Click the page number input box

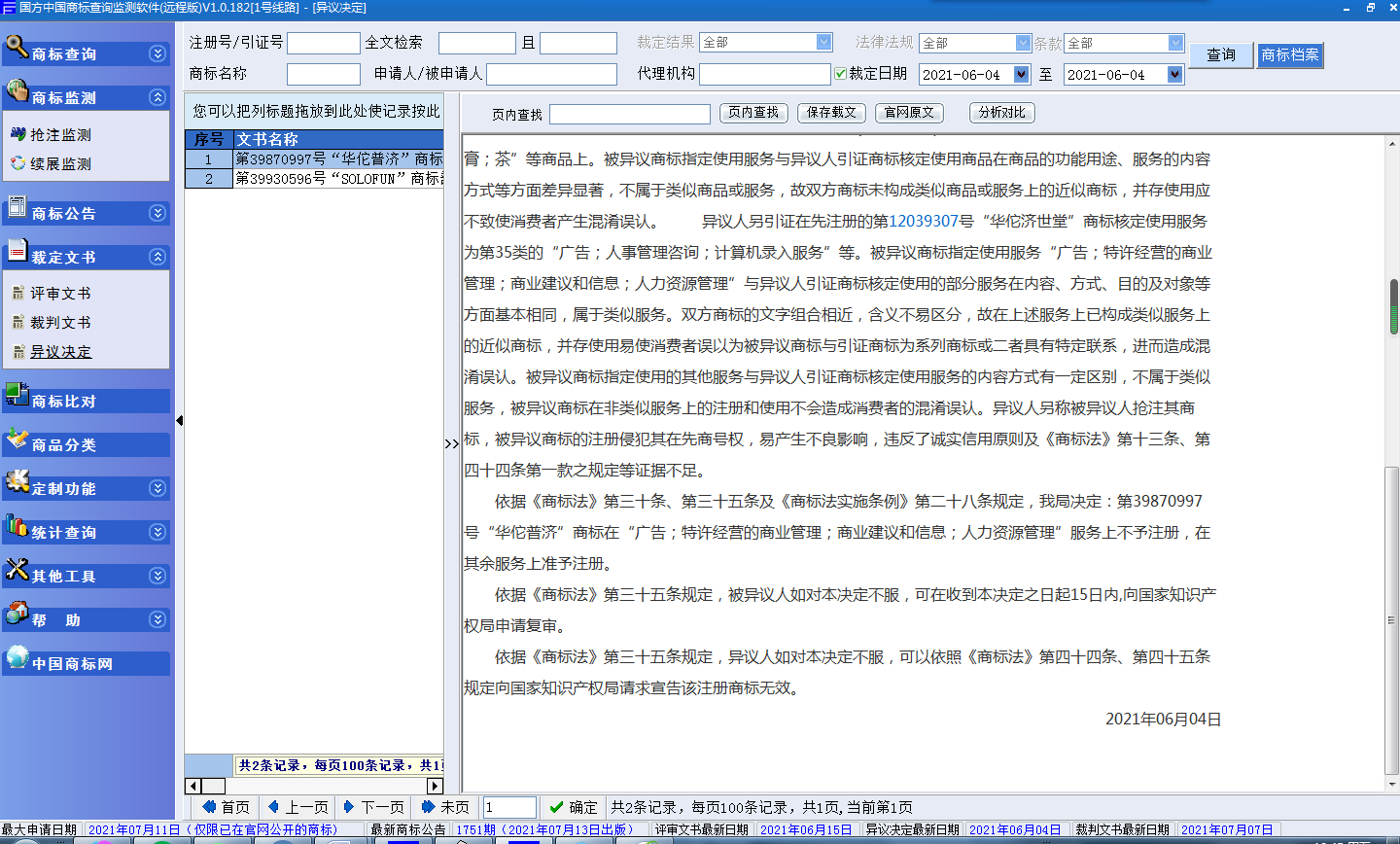[x=509, y=807]
